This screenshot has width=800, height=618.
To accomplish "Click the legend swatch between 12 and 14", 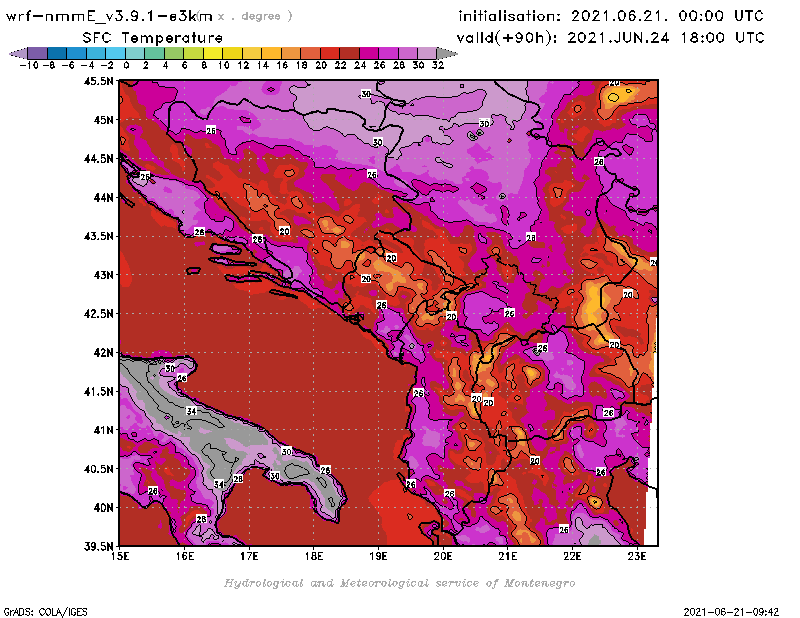I will point(253,53).
